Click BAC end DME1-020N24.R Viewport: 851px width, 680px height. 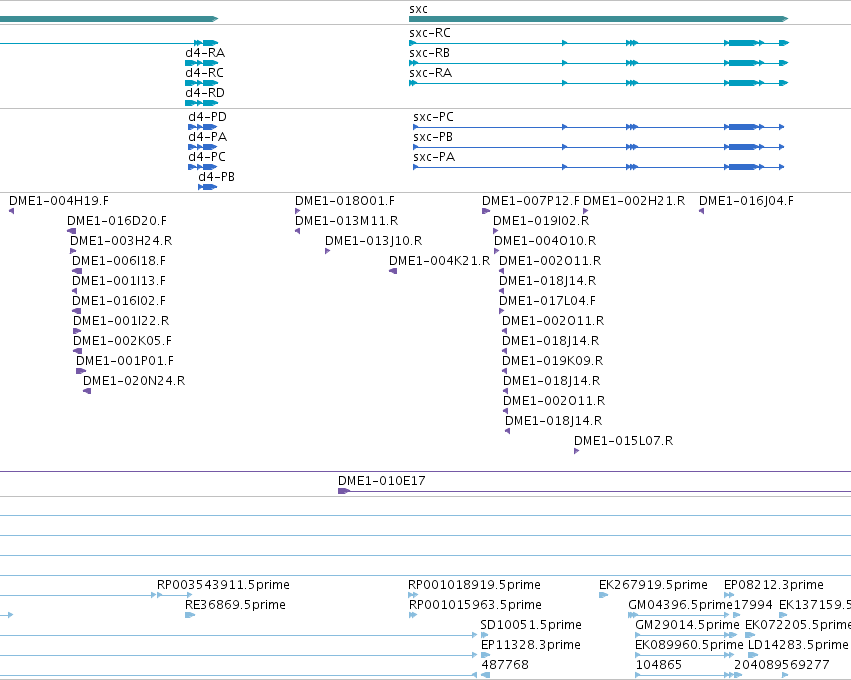tap(134, 382)
